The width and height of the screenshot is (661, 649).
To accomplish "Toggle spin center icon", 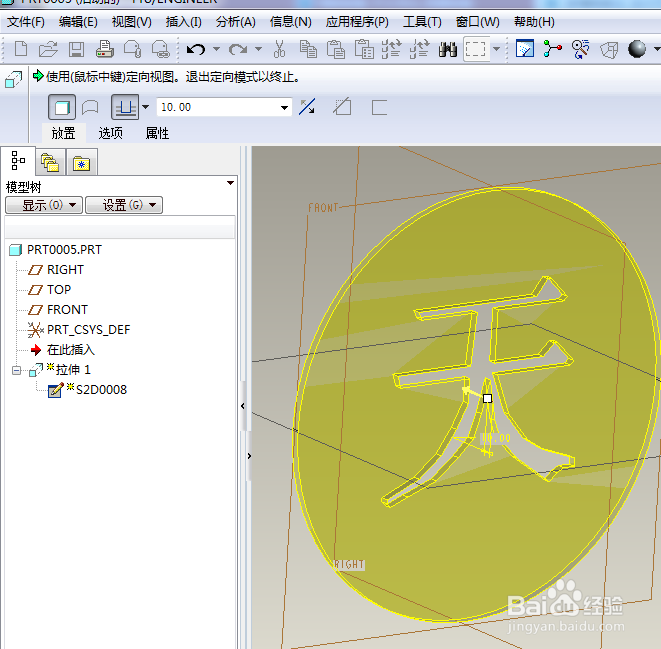I will point(553,49).
